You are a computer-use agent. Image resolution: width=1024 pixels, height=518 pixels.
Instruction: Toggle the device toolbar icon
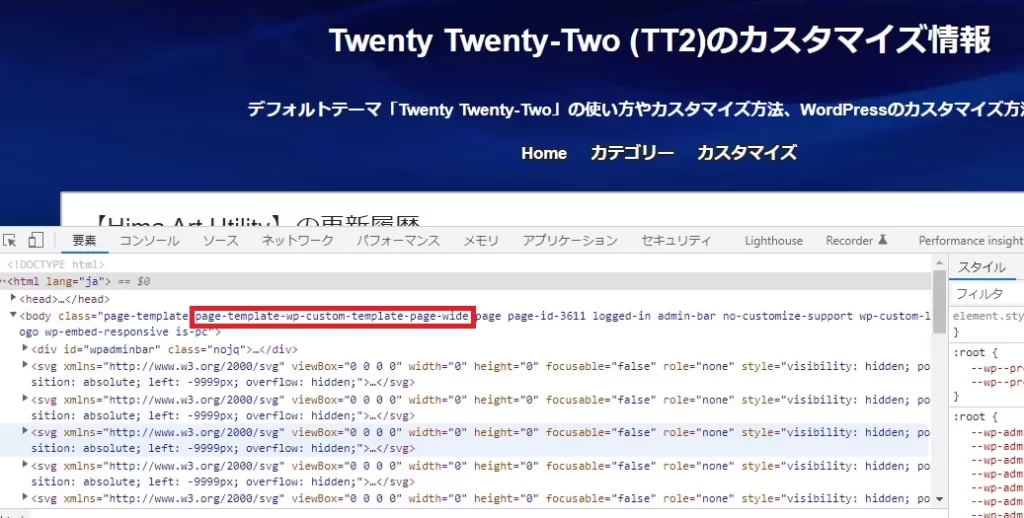(36, 240)
